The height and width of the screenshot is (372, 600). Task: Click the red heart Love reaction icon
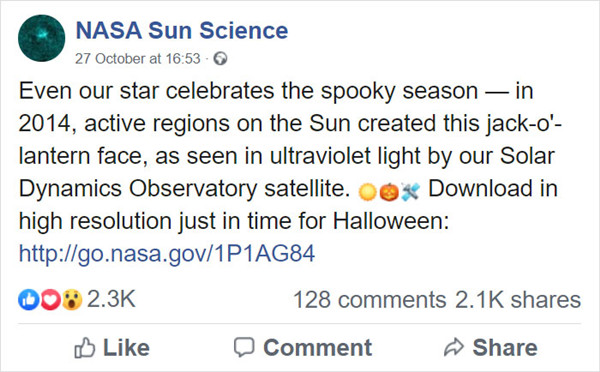(50, 300)
